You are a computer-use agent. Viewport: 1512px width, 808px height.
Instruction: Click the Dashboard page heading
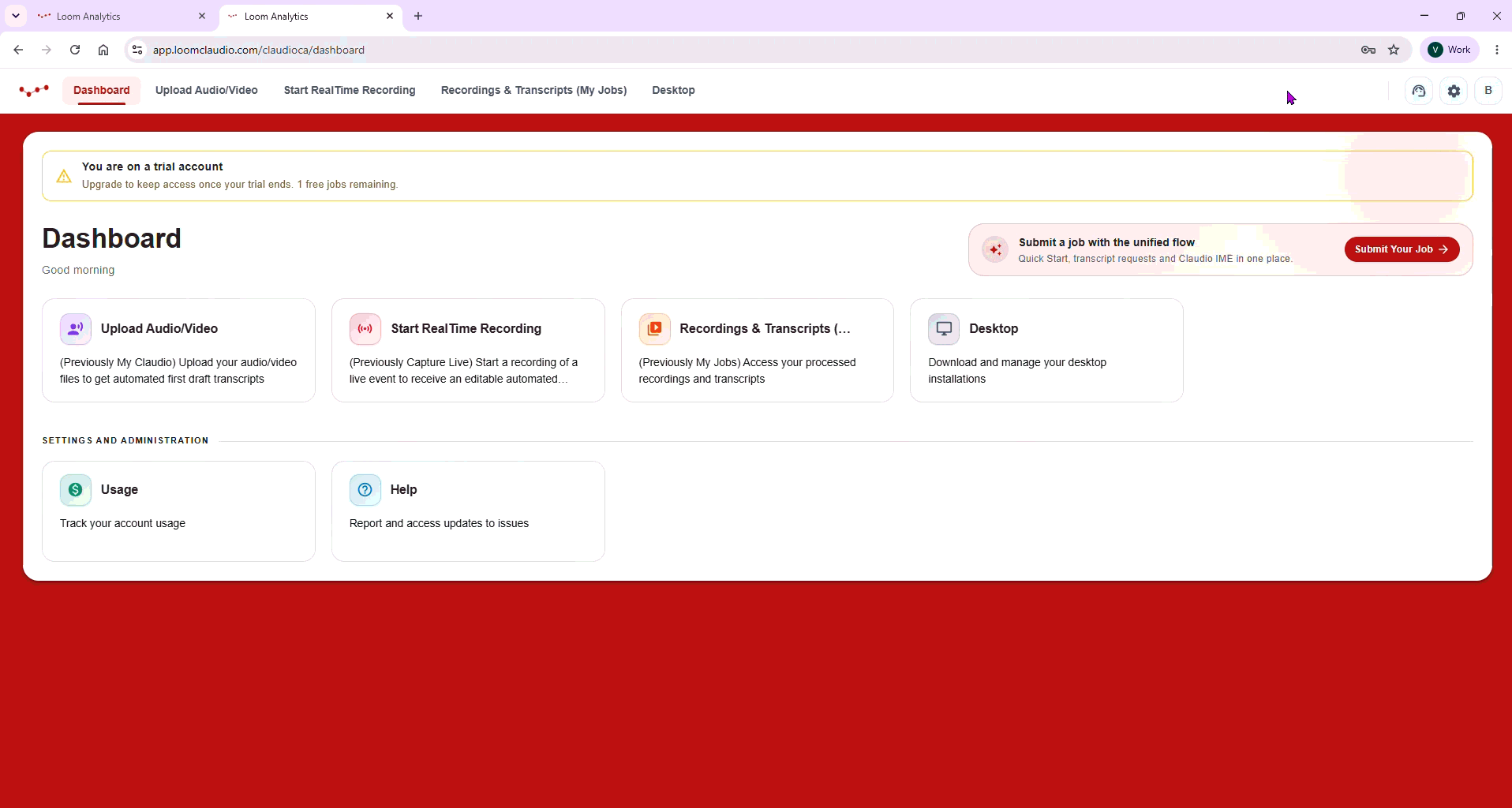click(112, 238)
